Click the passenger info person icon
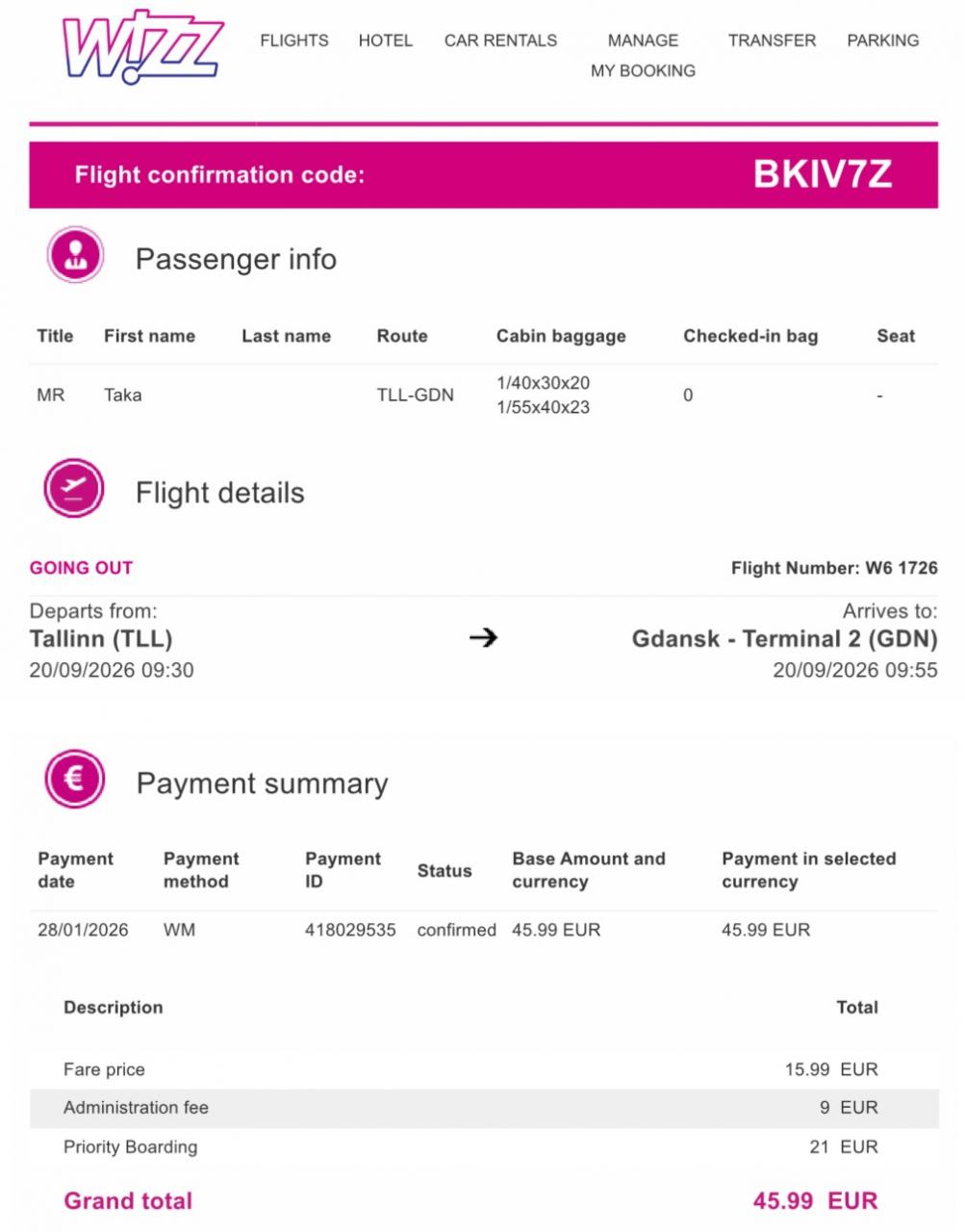The image size is (965, 1232). (x=75, y=255)
